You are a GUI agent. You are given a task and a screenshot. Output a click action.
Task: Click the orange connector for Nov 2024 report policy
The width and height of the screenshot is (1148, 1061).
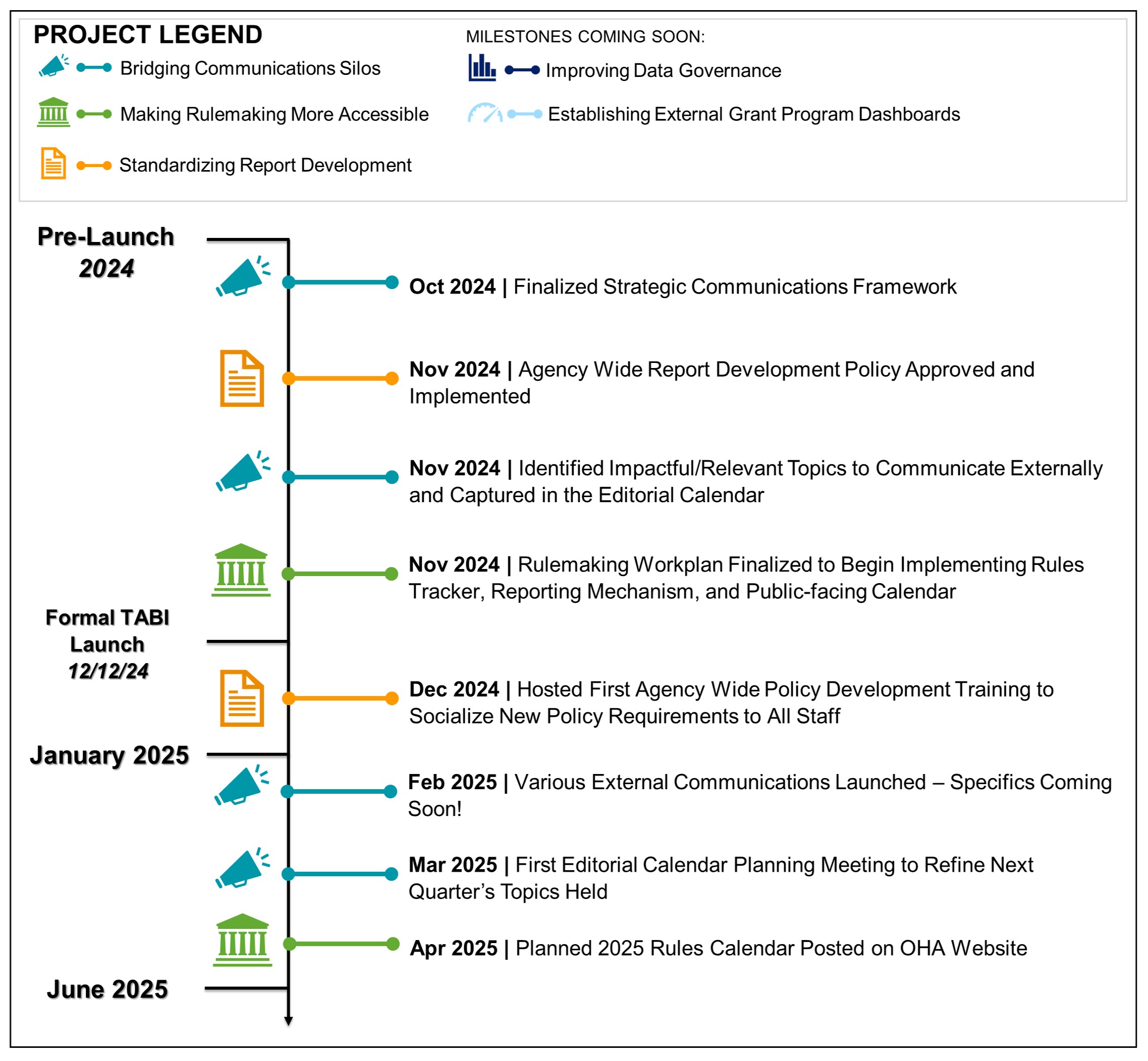pos(340,378)
